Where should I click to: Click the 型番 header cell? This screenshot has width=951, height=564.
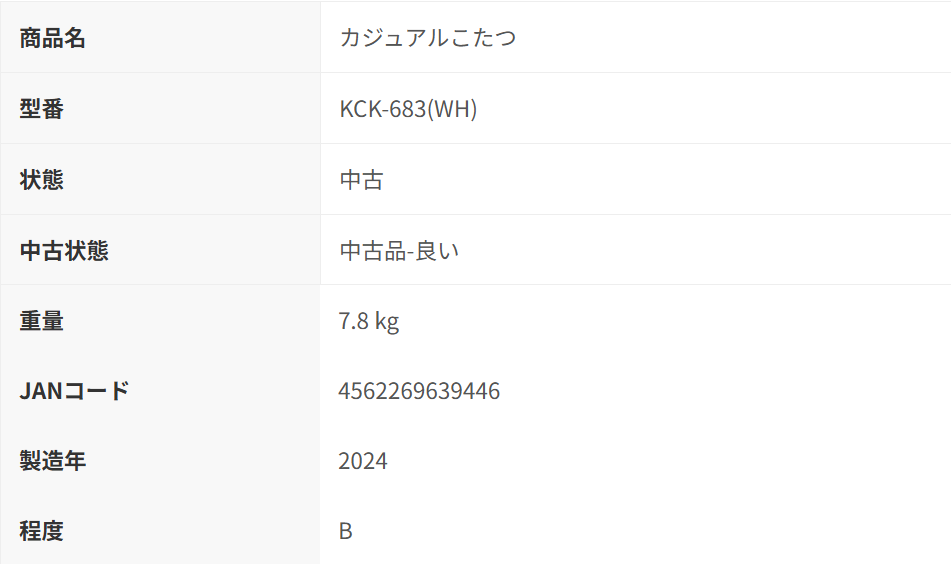coord(42,109)
